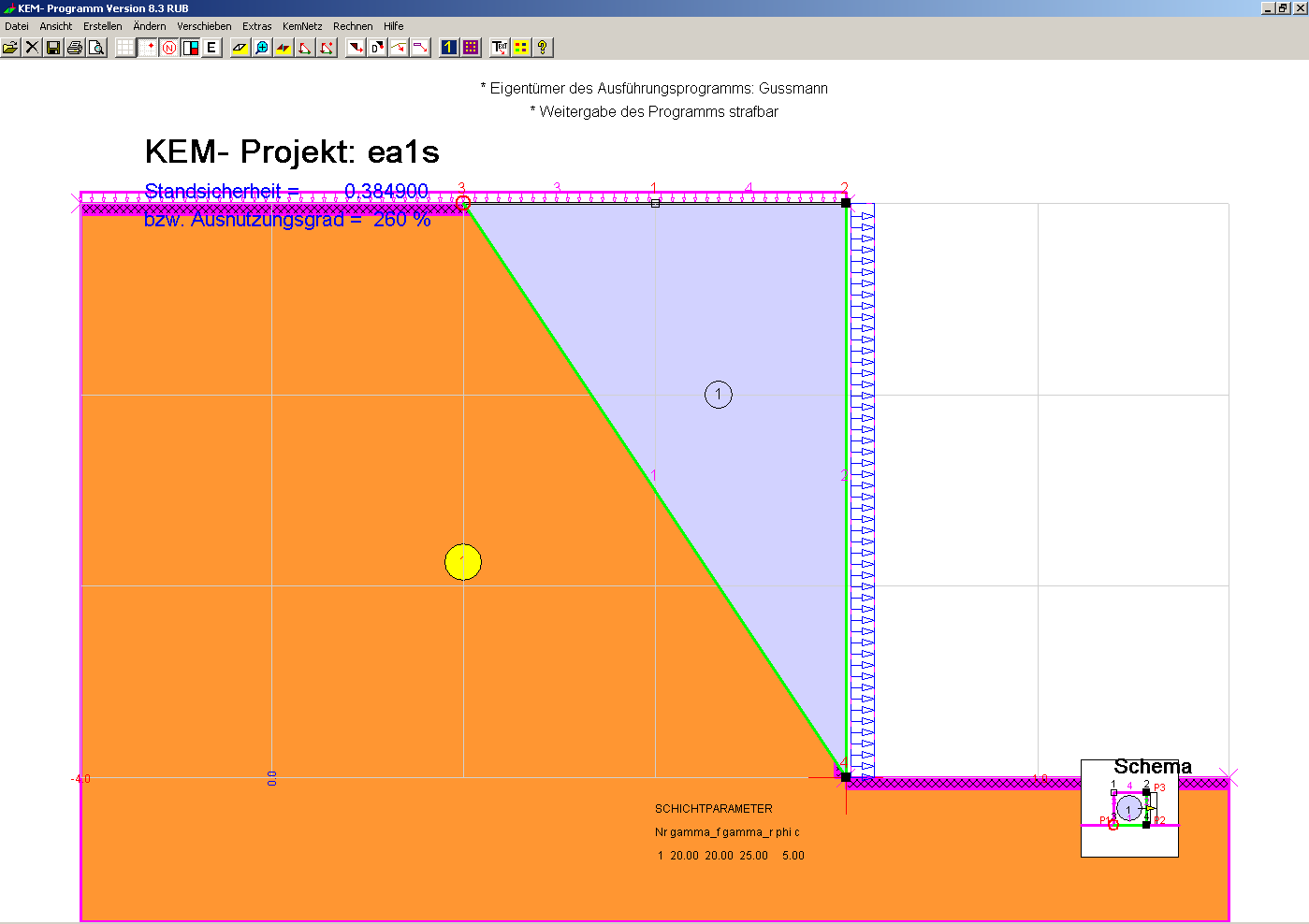Image resolution: width=1309 pixels, height=924 pixels.
Task: Restore the KEM window size
Action: pos(1283,7)
